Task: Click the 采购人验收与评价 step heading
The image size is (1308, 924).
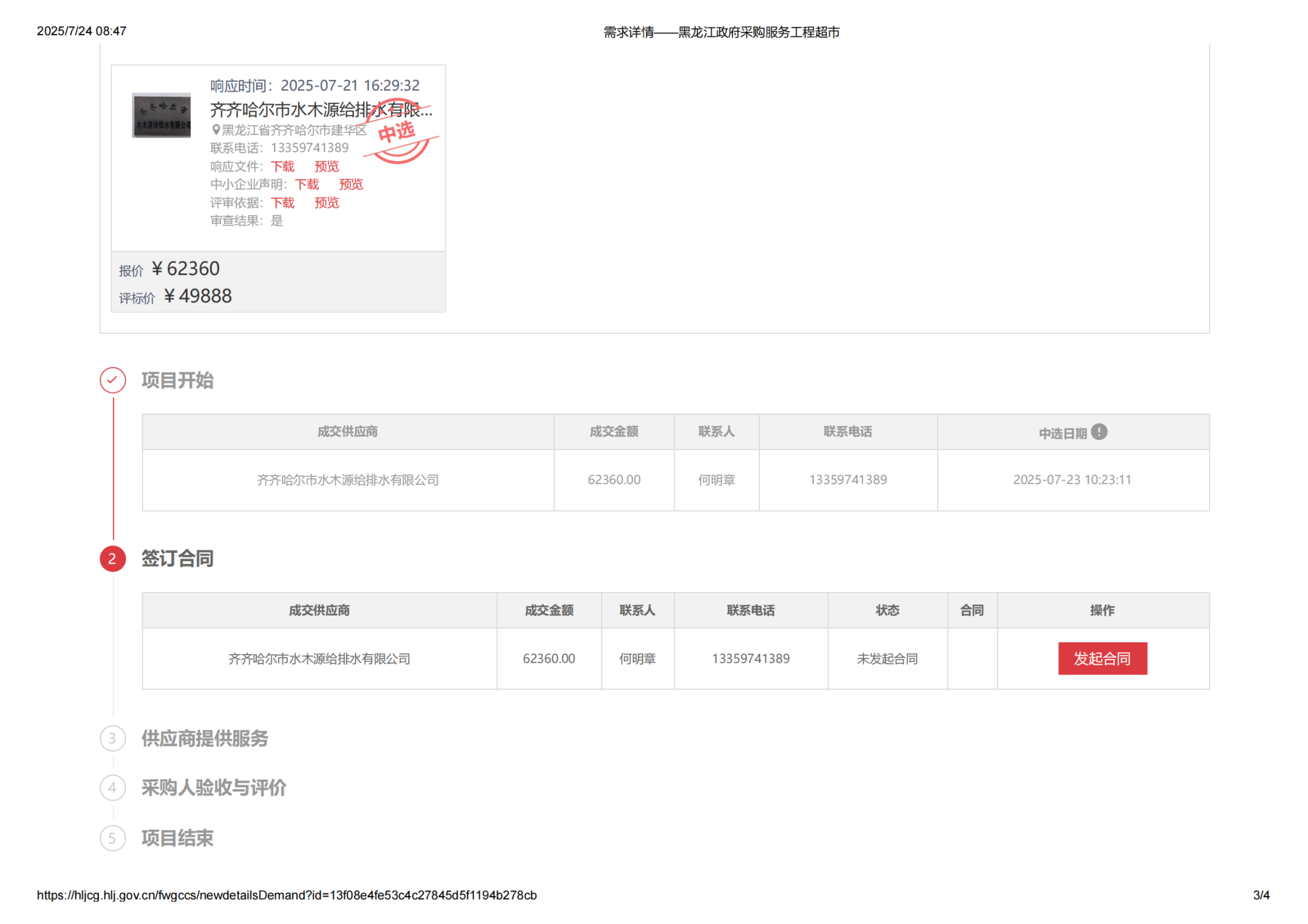Action: click(x=213, y=787)
